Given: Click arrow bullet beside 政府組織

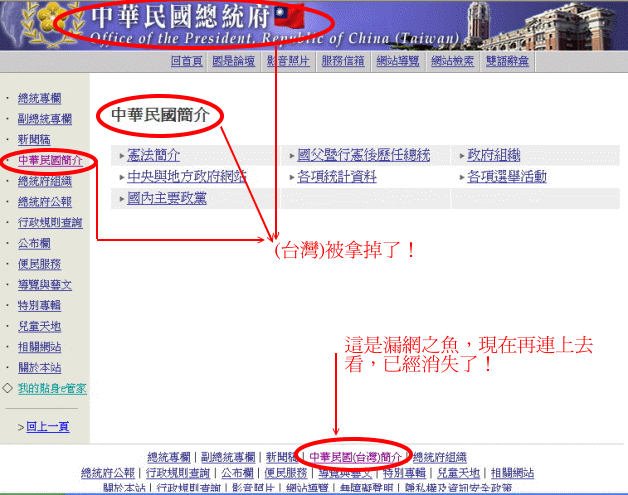Looking at the screenshot, I should tap(462, 156).
